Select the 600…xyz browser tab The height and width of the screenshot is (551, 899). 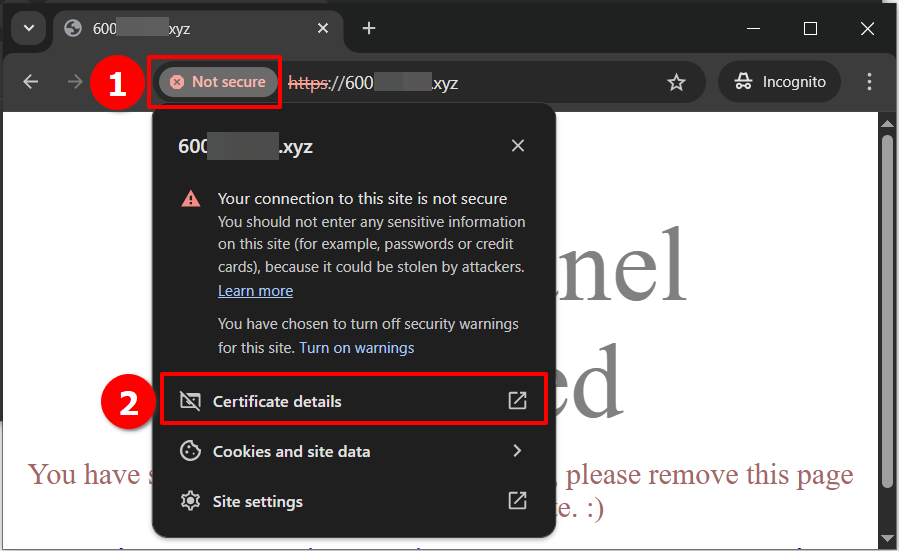coord(198,29)
